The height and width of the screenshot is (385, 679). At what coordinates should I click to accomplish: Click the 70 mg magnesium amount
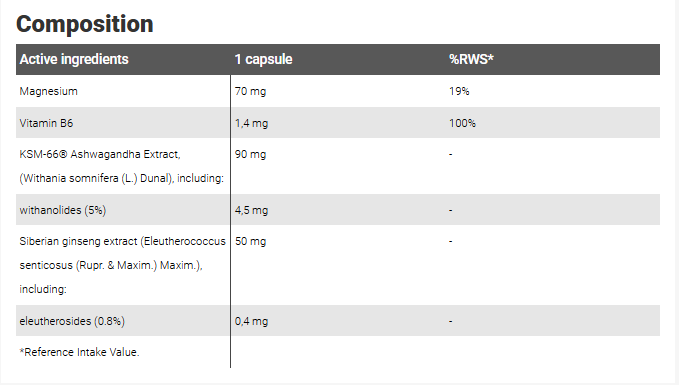(x=250, y=91)
